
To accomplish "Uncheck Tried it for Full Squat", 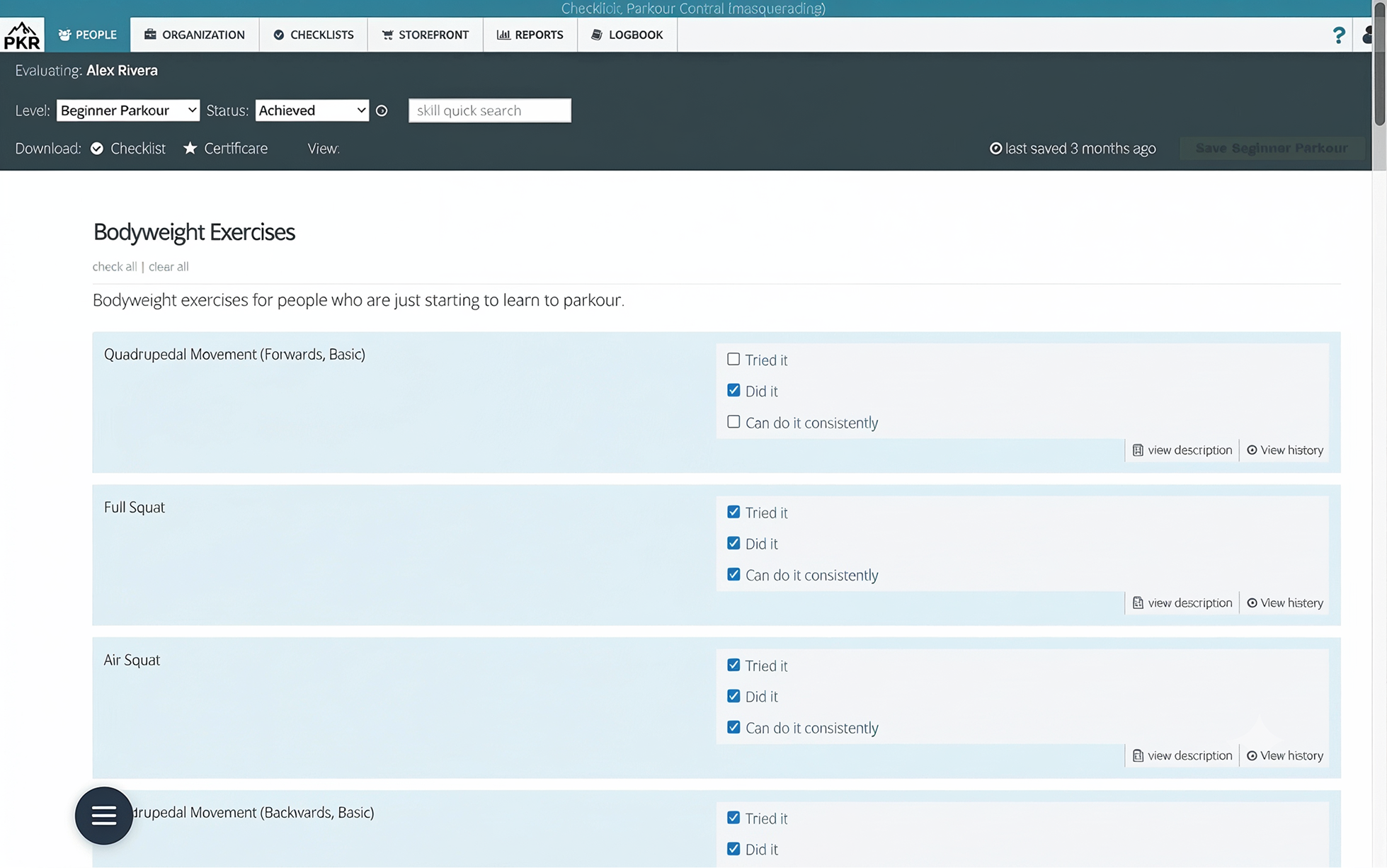I will [x=734, y=512].
